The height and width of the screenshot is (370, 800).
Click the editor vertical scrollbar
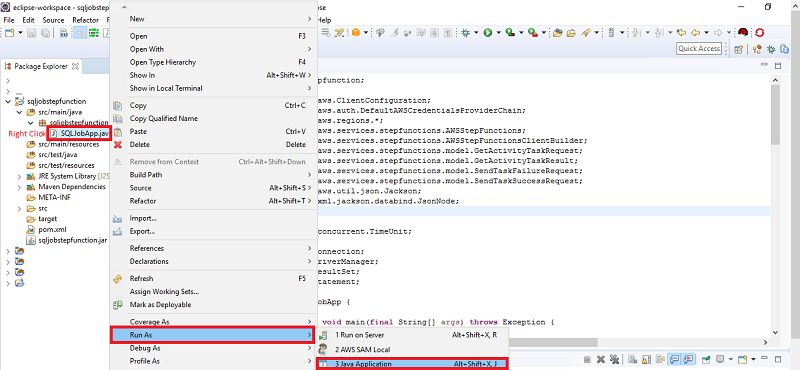click(775, 115)
